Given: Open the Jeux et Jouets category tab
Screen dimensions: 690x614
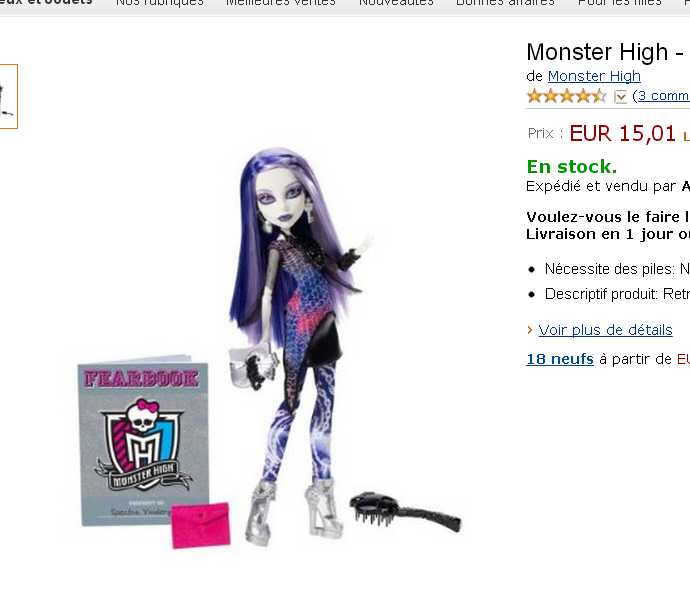Looking at the screenshot, I should pos(46,3).
